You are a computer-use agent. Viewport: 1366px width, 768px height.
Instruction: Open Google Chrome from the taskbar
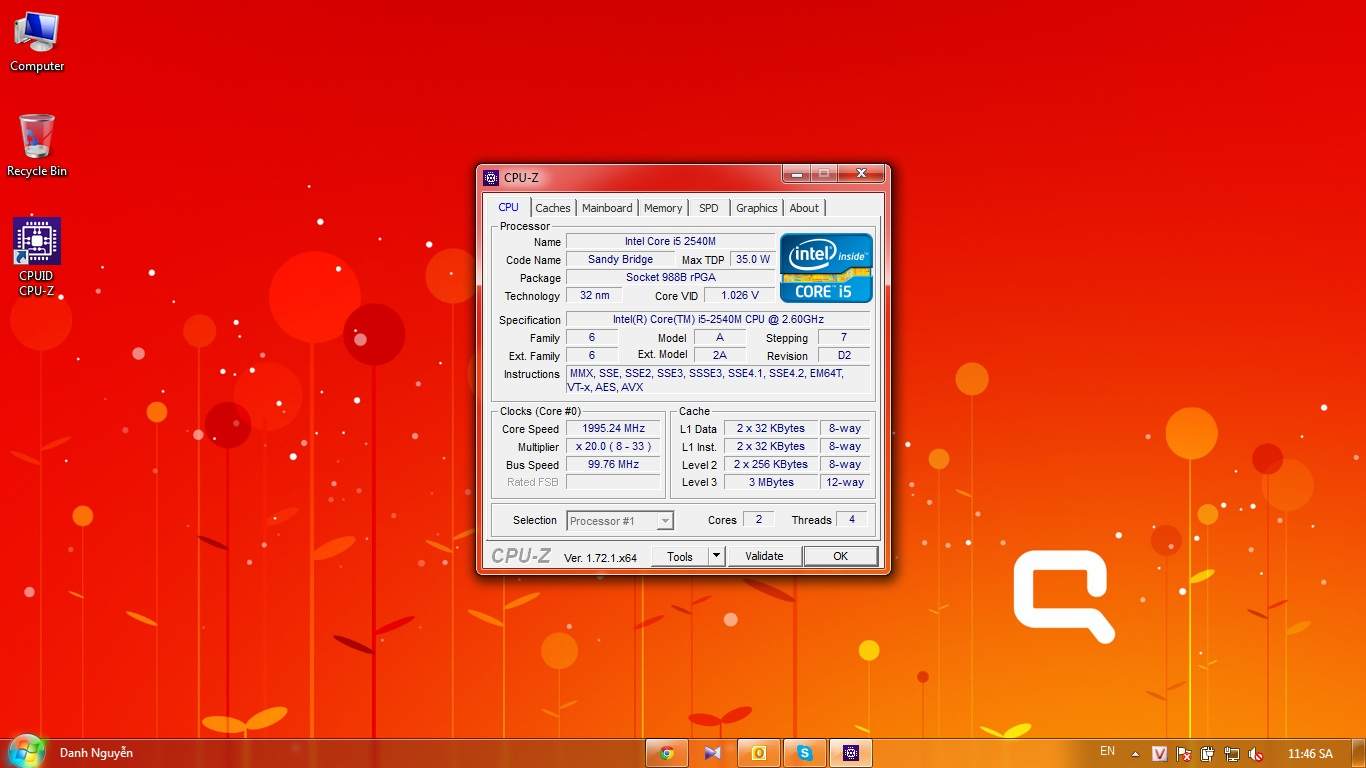(667, 753)
